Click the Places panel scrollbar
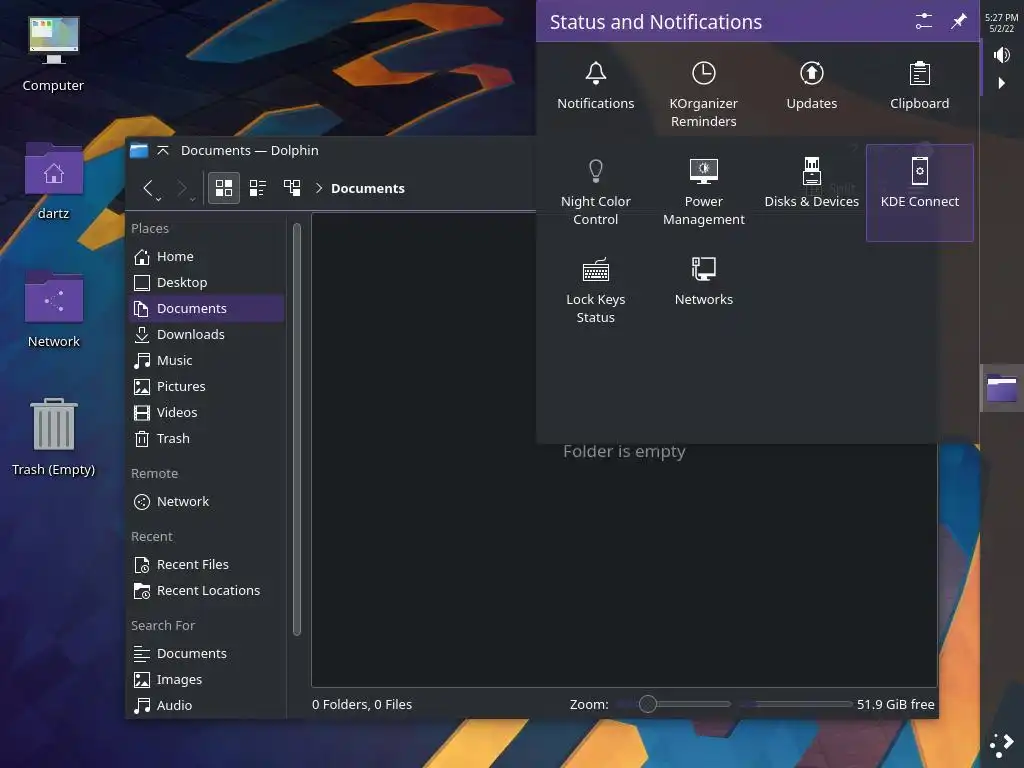The image size is (1024, 768). pos(296,429)
